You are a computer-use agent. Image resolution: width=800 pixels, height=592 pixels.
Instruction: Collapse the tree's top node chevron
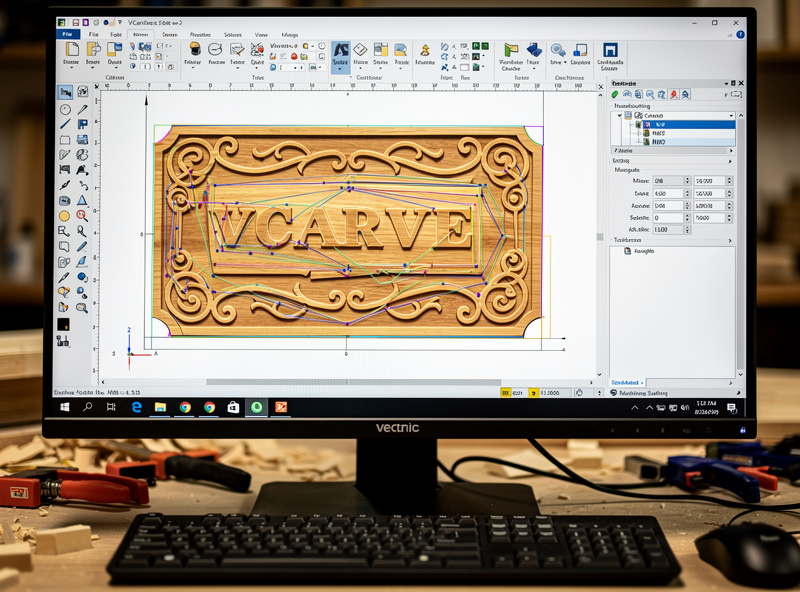coord(620,116)
